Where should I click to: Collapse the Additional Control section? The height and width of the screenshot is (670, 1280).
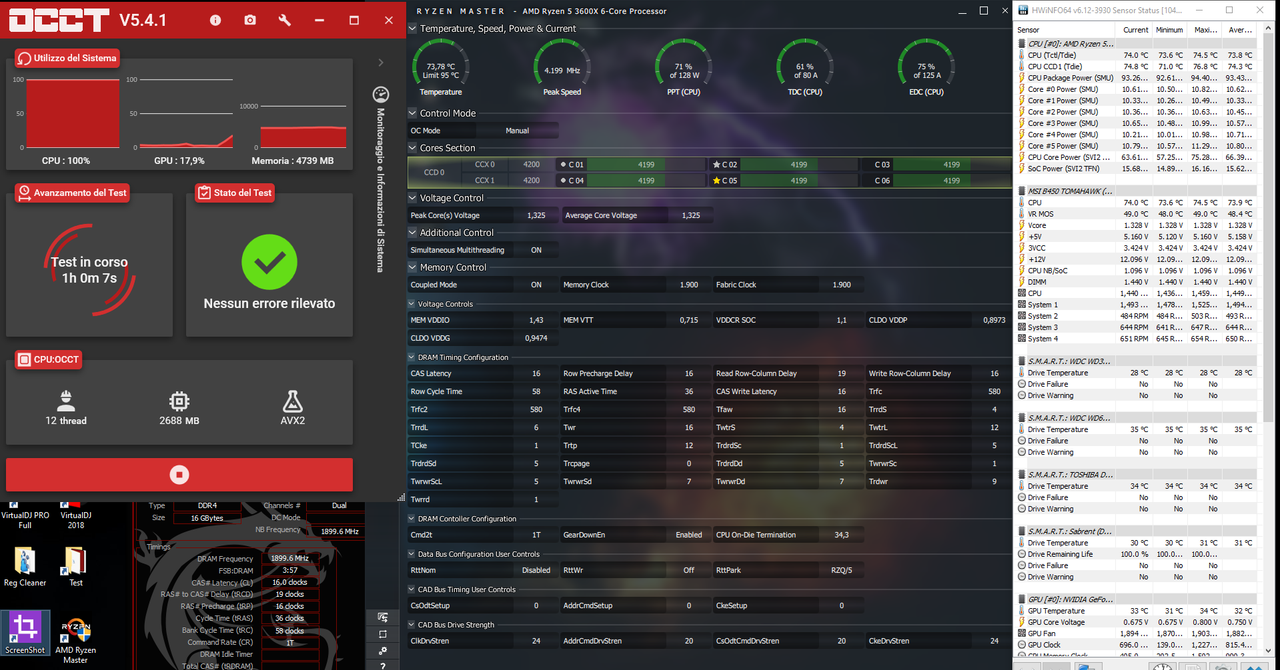point(413,232)
